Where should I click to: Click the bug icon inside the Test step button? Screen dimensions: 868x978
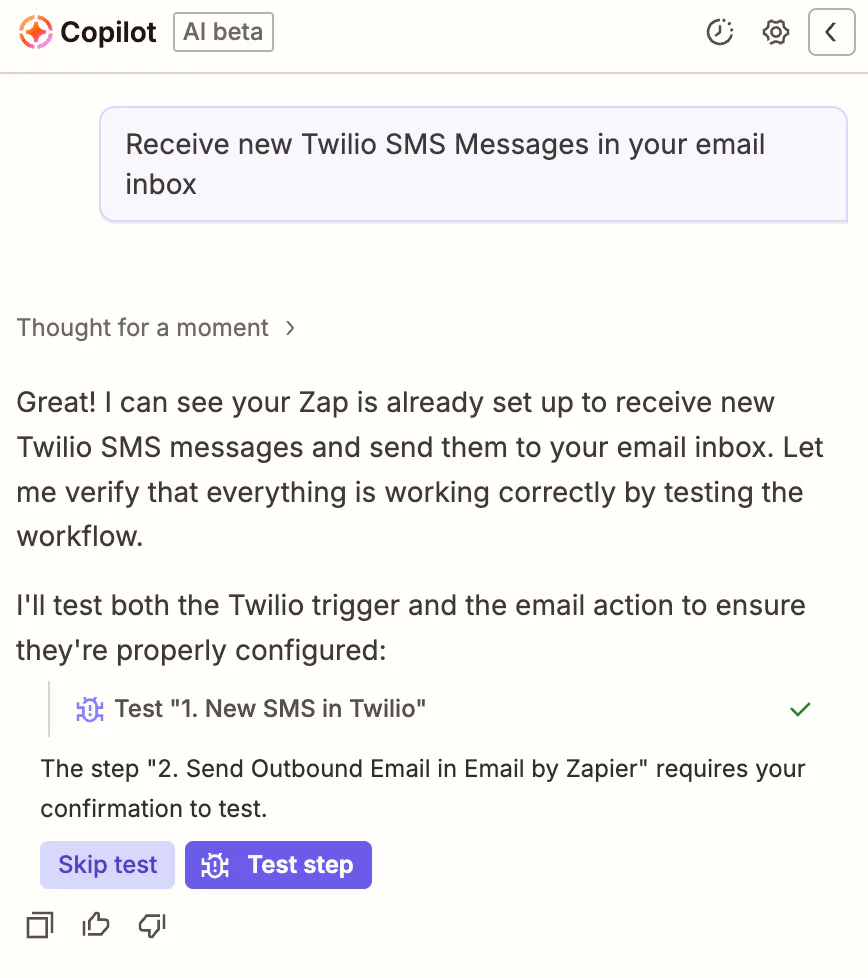(x=214, y=865)
